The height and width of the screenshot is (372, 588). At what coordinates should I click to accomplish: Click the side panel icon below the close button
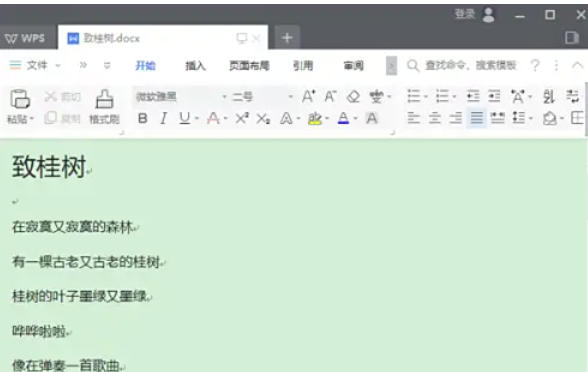point(572,38)
